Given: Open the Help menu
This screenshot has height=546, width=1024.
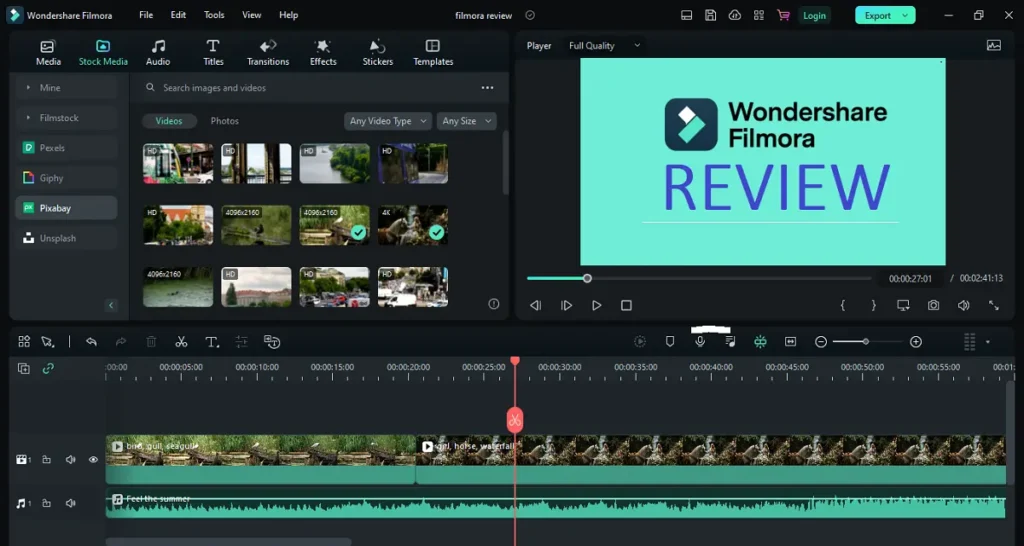Looking at the screenshot, I should click(289, 15).
